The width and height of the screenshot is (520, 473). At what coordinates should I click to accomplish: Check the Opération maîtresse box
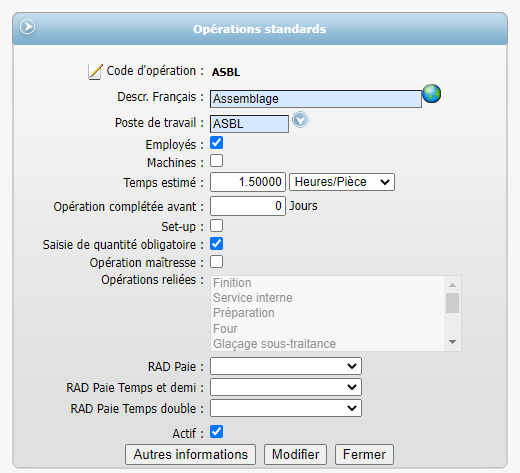217,262
